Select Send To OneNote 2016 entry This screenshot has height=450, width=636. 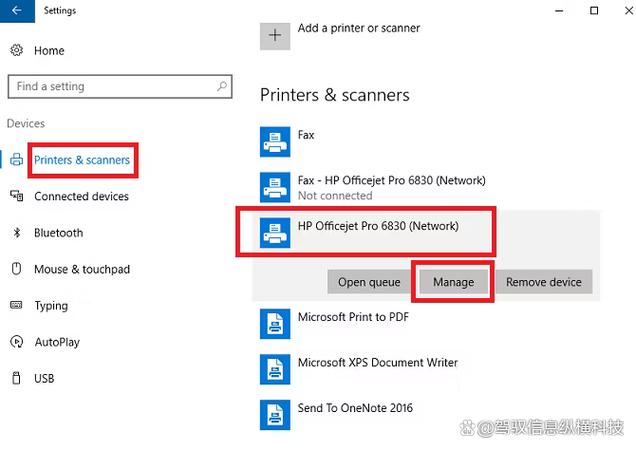tap(355, 408)
